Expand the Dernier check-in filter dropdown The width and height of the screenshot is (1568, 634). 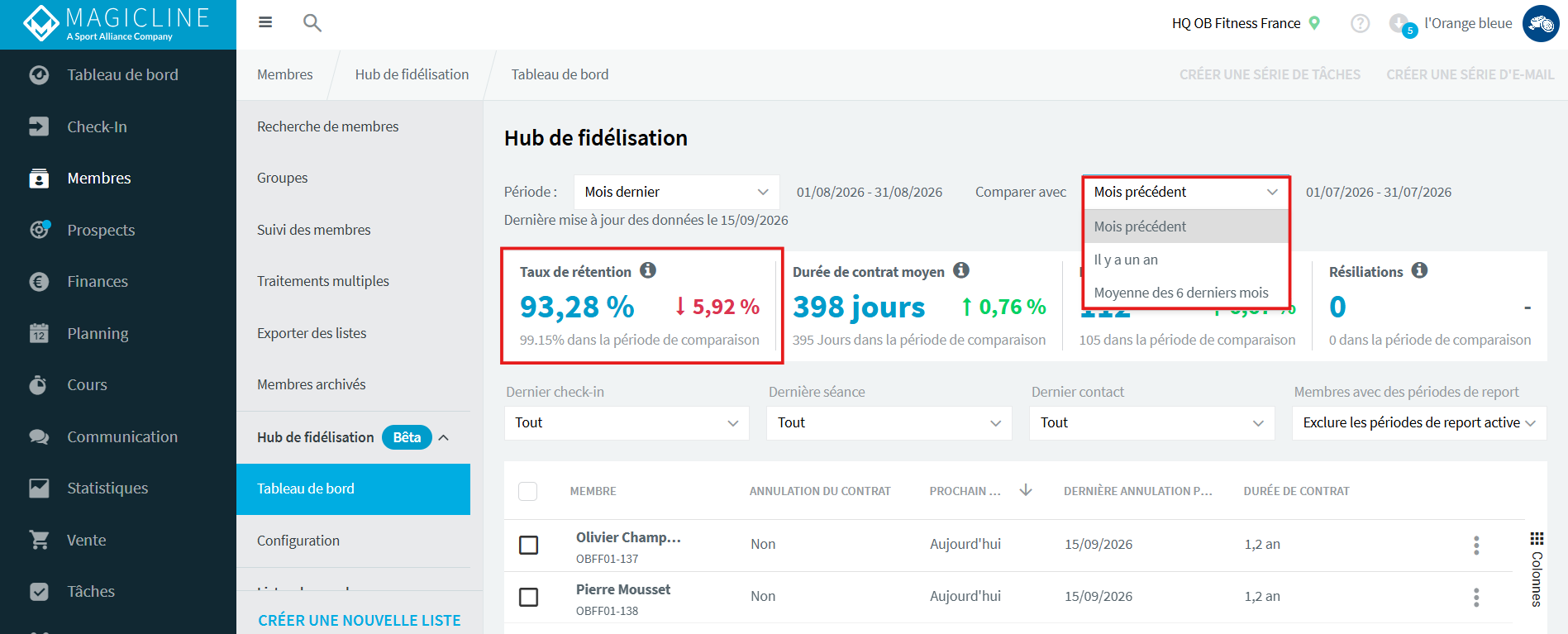coord(627,422)
